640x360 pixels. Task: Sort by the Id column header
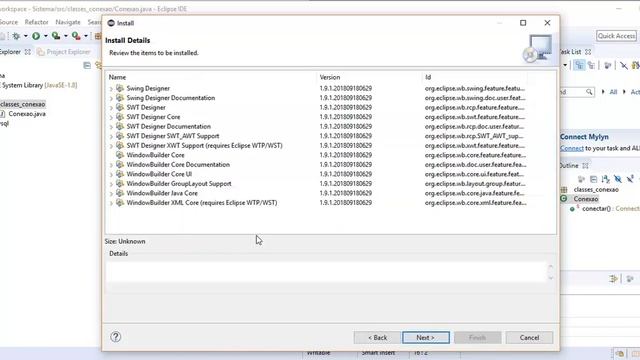(474, 77)
